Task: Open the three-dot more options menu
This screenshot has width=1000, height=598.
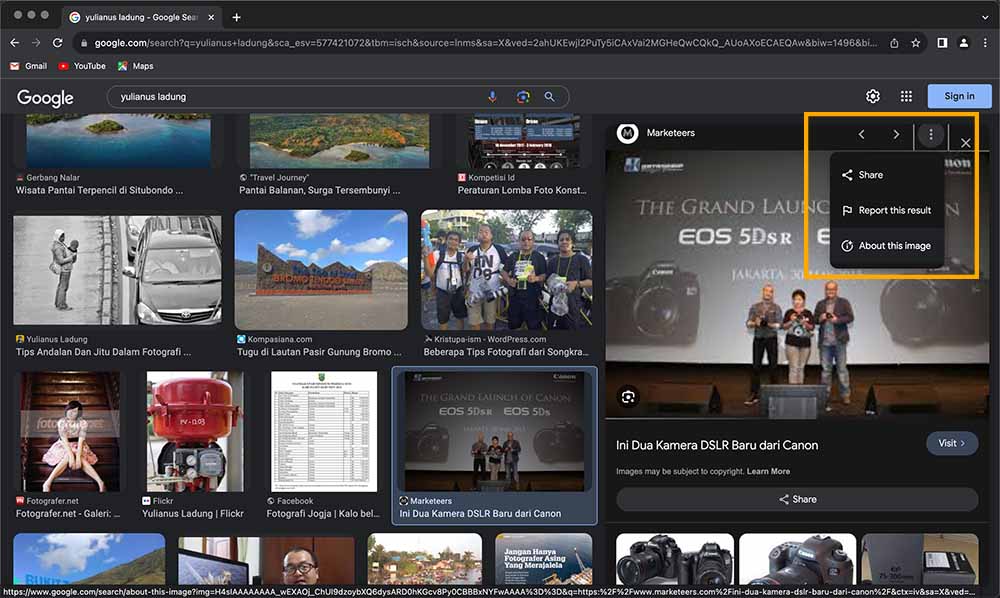Action: tap(931, 134)
